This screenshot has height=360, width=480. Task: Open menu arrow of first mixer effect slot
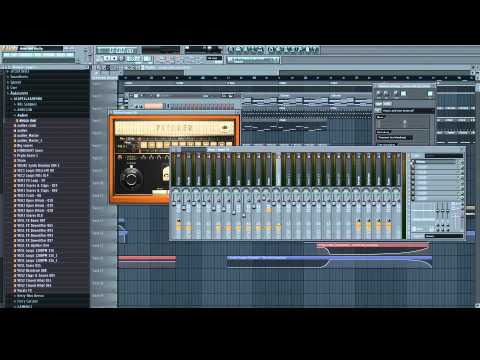(414, 162)
